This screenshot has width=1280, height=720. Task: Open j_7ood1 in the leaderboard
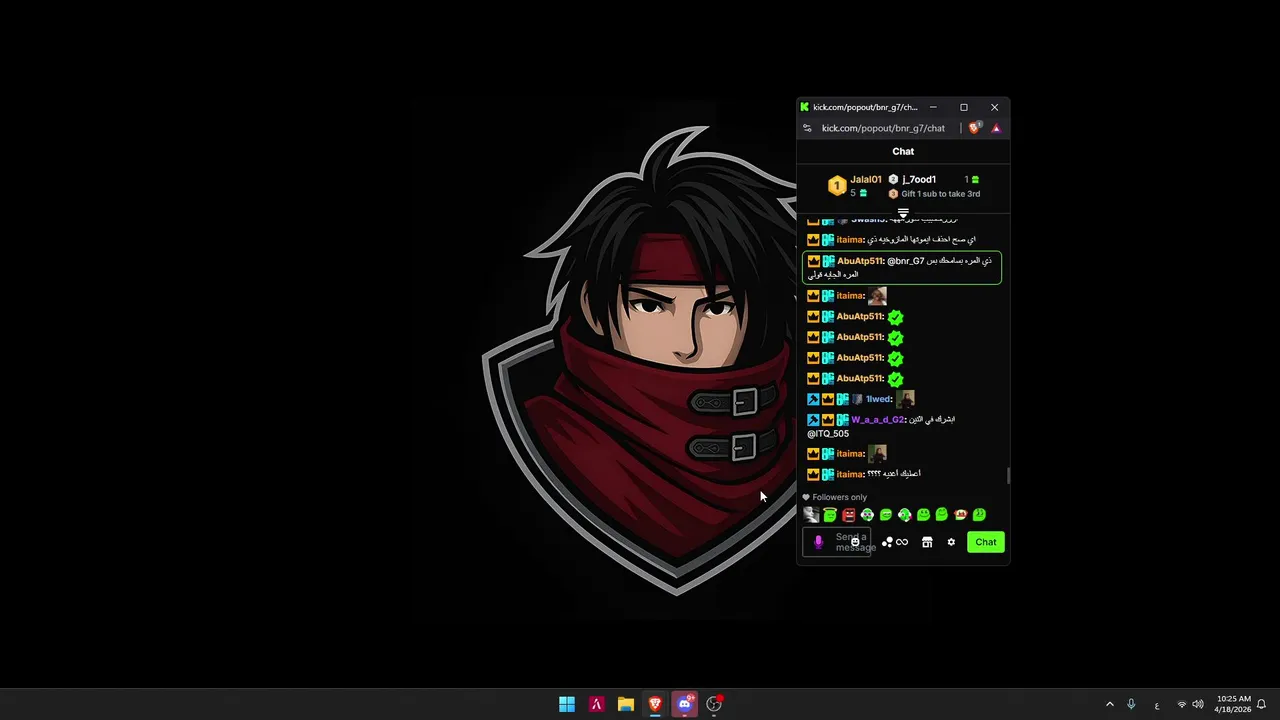click(919, 180)
